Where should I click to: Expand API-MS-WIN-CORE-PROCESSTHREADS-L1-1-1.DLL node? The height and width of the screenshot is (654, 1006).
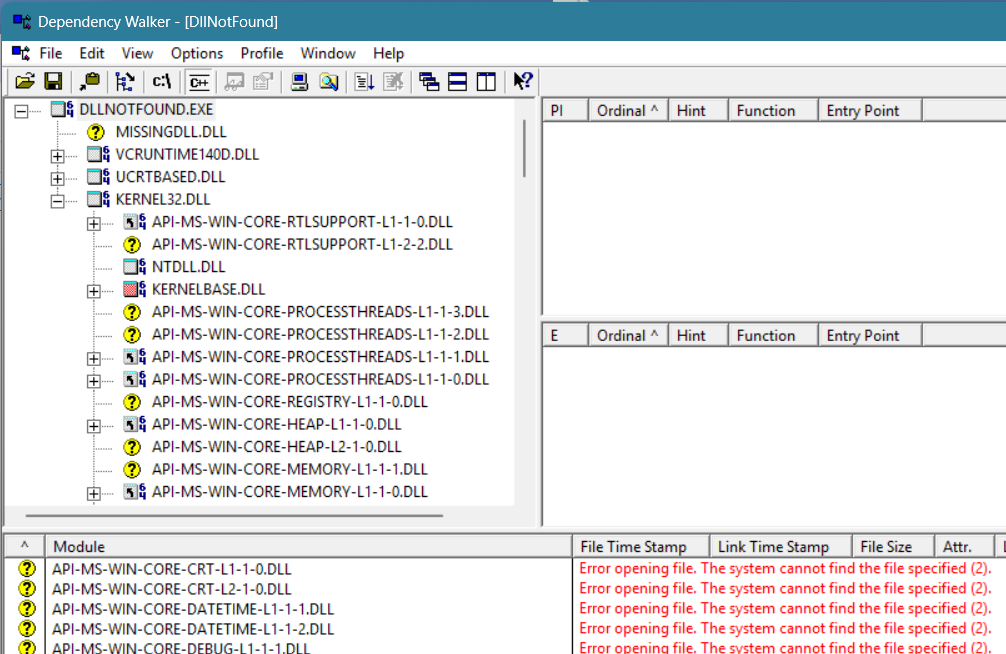pyautogui.click(x=94, y=358)
